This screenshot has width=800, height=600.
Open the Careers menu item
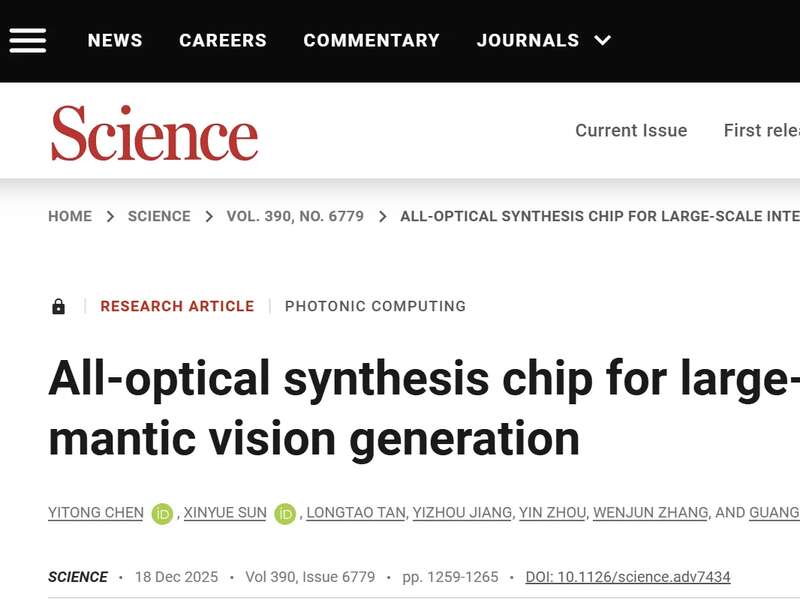[x=223, y=41]
